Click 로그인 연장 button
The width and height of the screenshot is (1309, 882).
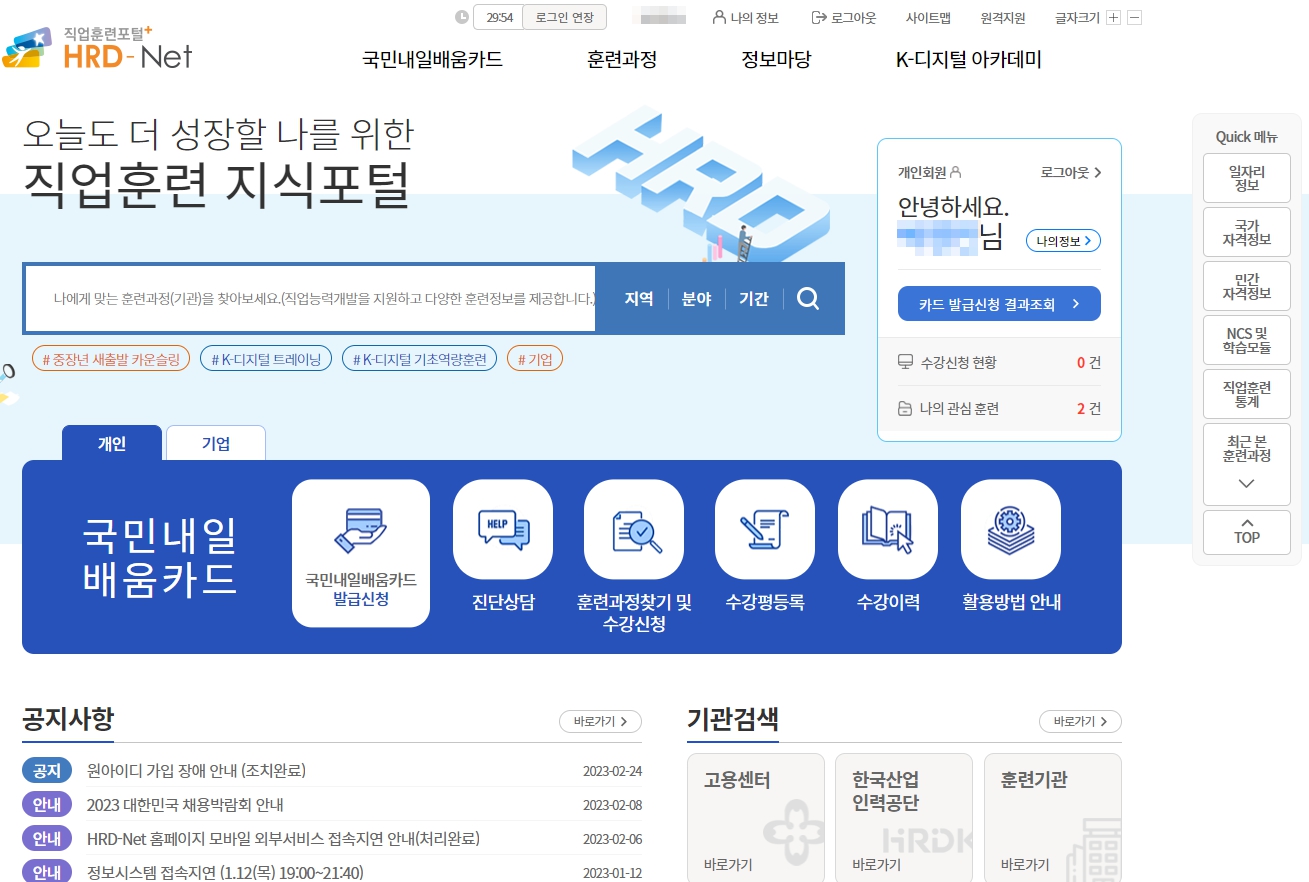(x=564, y=17)
